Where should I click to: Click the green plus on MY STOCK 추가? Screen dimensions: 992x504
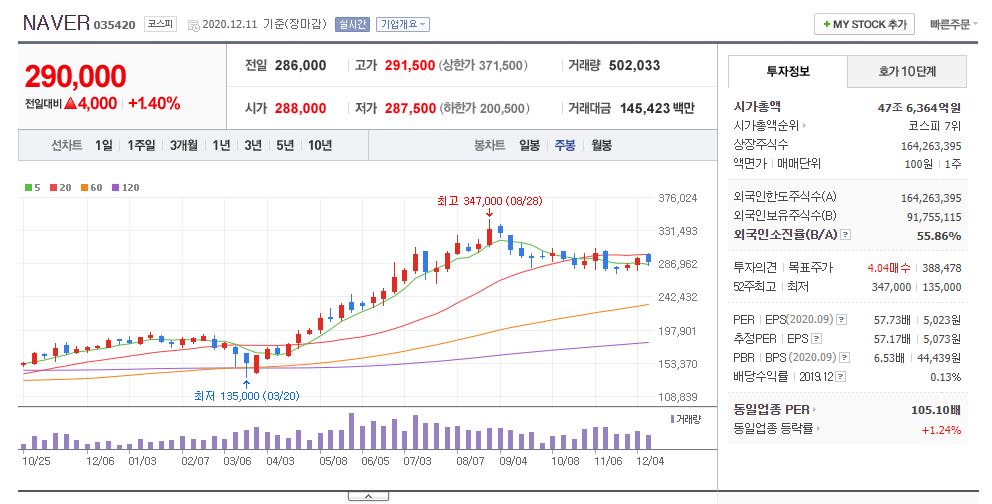coord(826,25)
